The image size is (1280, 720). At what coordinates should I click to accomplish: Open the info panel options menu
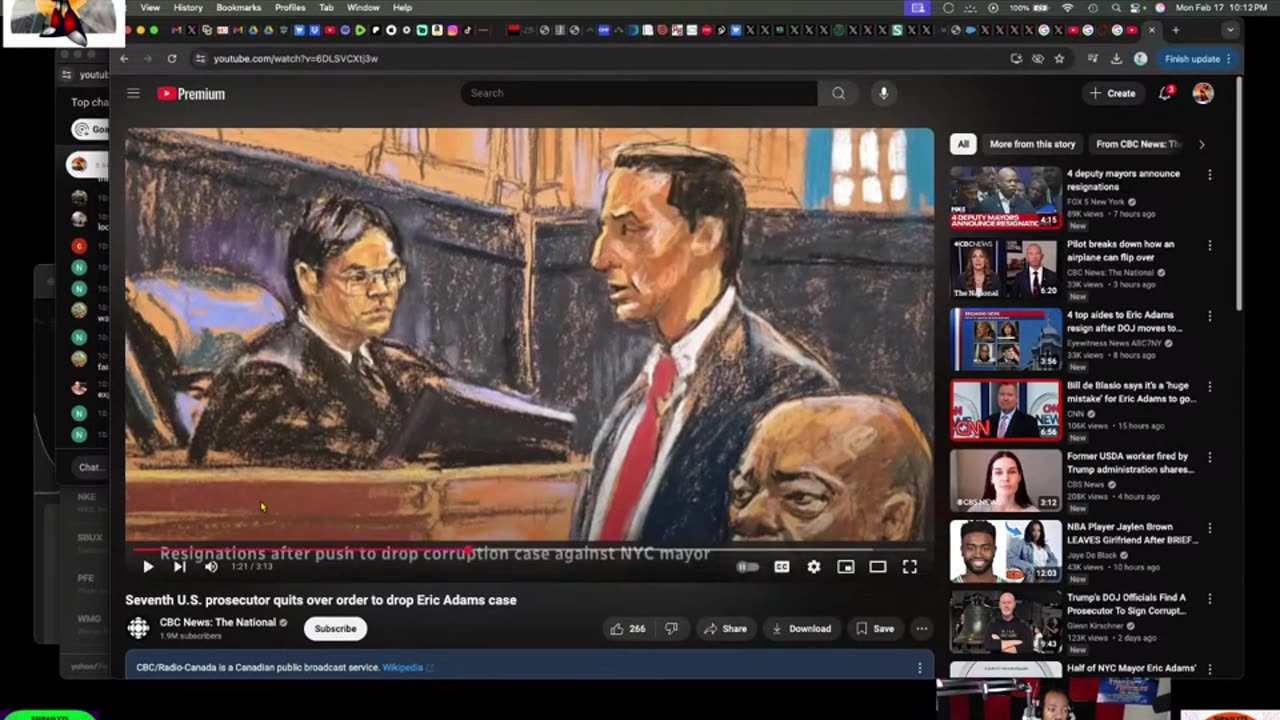coord(920,667)
